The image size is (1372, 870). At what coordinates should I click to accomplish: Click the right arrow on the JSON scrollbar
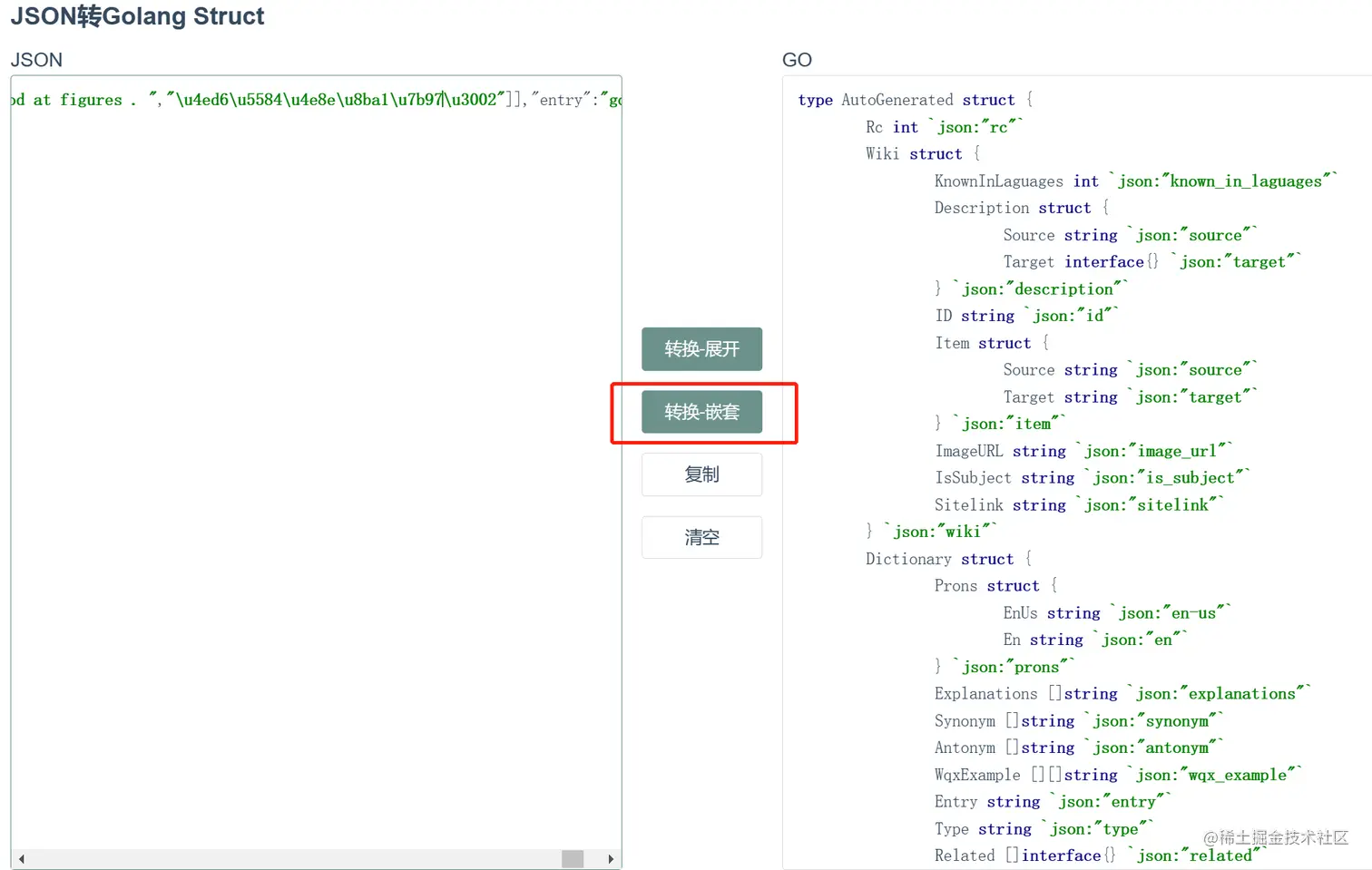coord(611,858)
